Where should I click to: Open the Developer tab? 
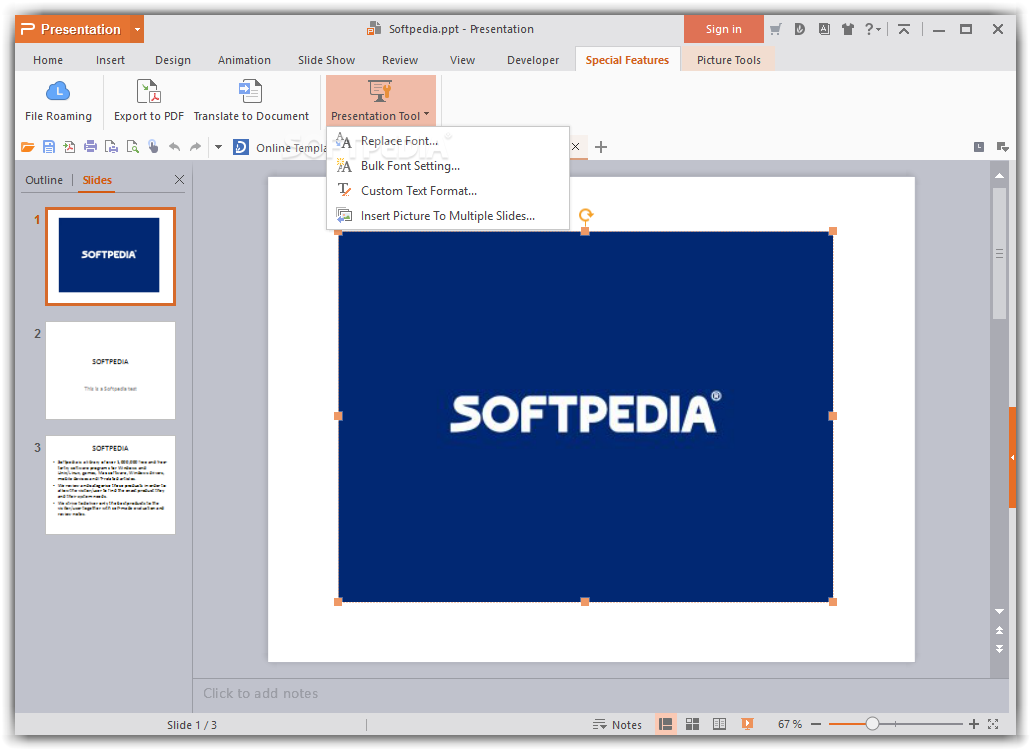tap(533, 60)
